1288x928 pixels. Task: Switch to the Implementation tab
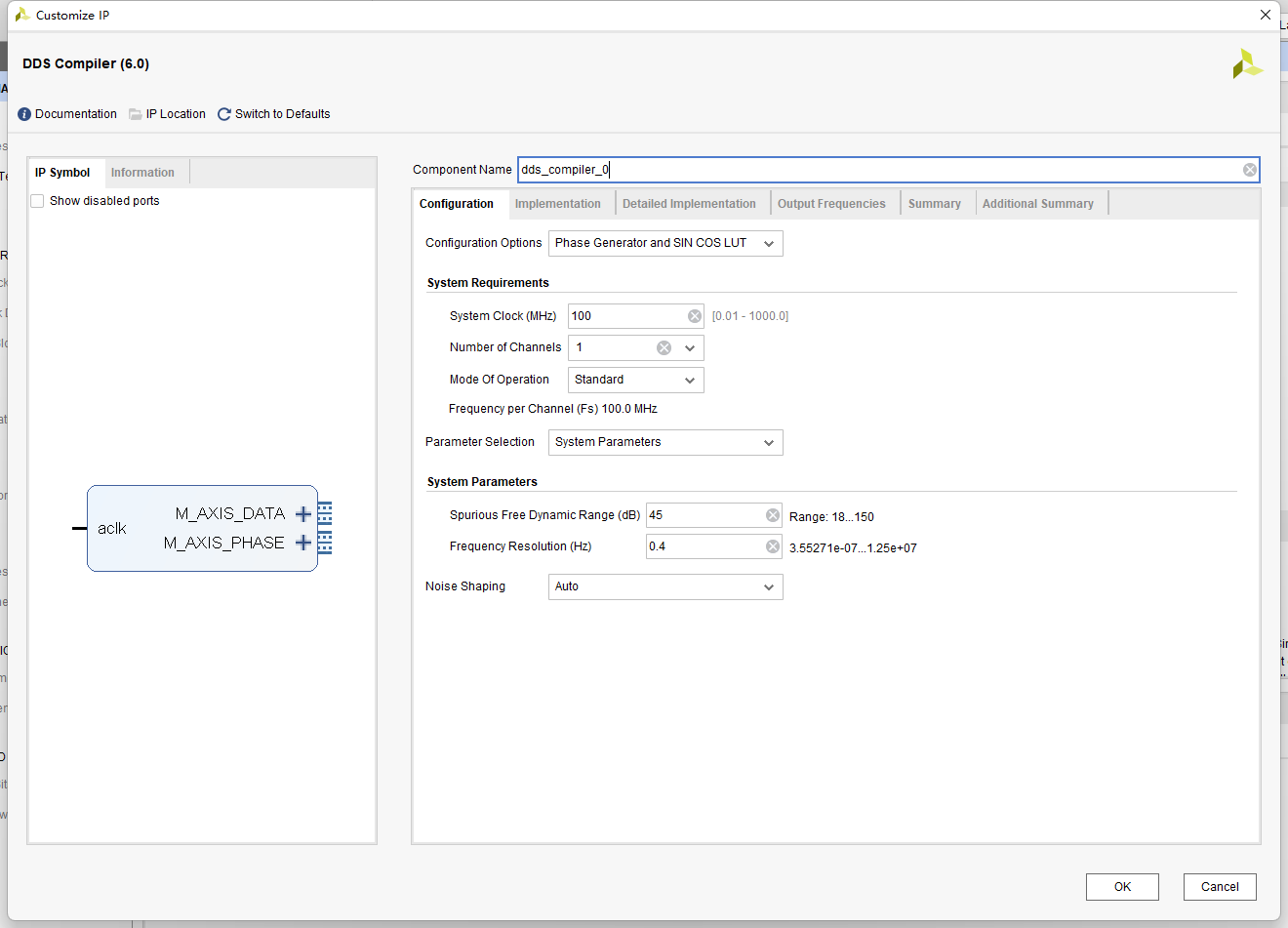(x=558, y=204)
